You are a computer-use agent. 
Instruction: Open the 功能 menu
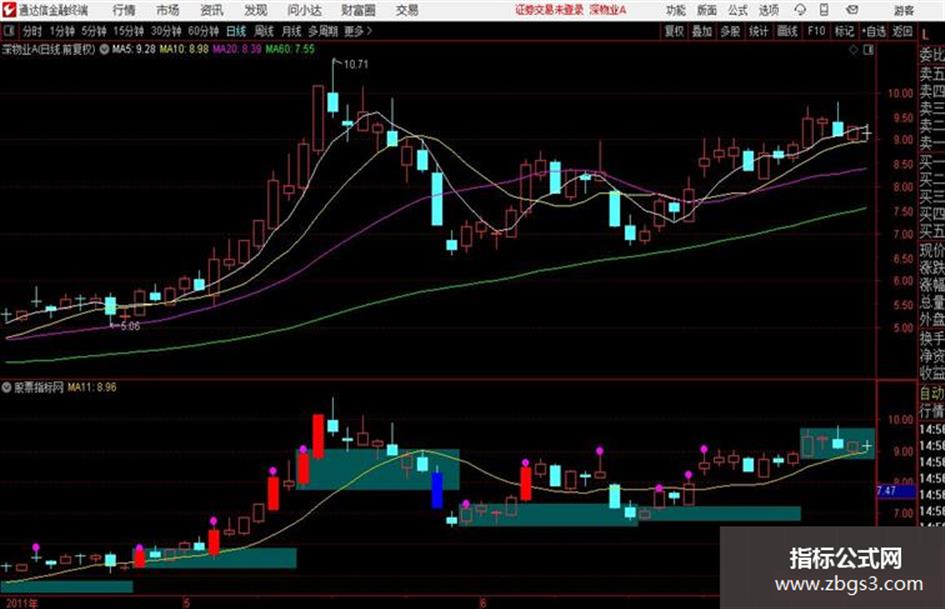click(676, 10)
